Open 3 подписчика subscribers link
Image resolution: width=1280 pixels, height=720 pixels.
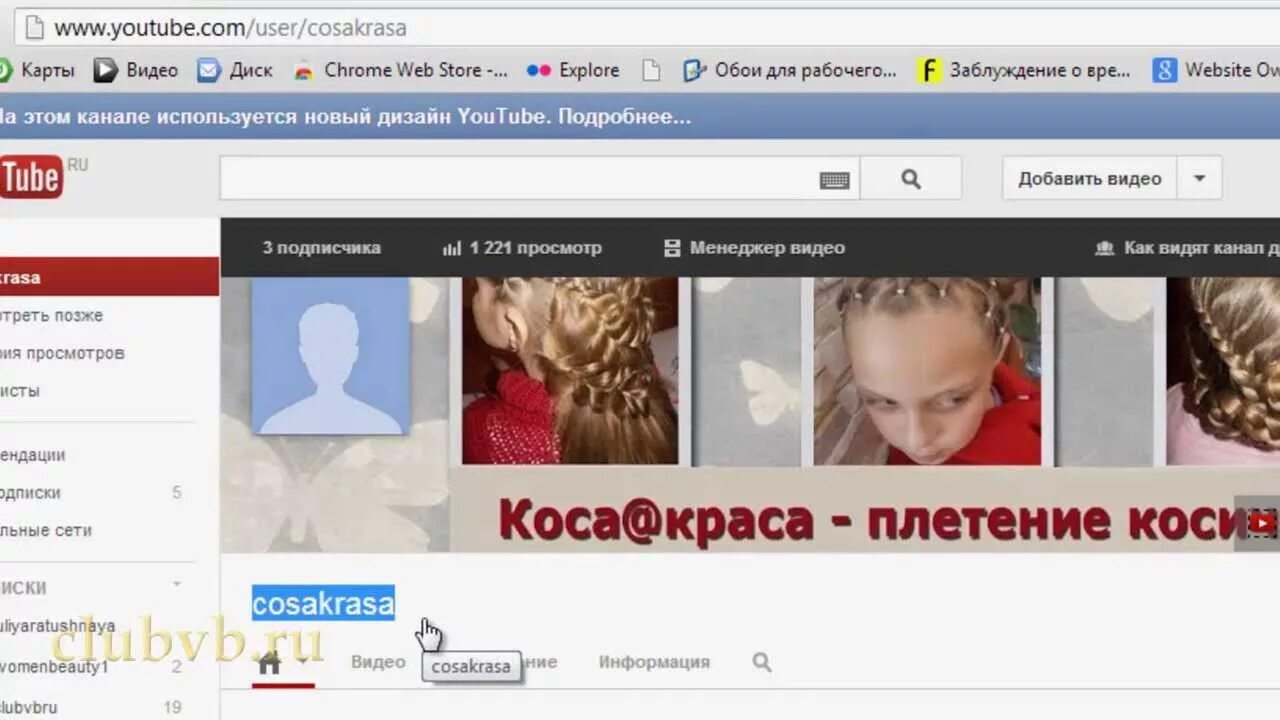(x=321, y=248)
